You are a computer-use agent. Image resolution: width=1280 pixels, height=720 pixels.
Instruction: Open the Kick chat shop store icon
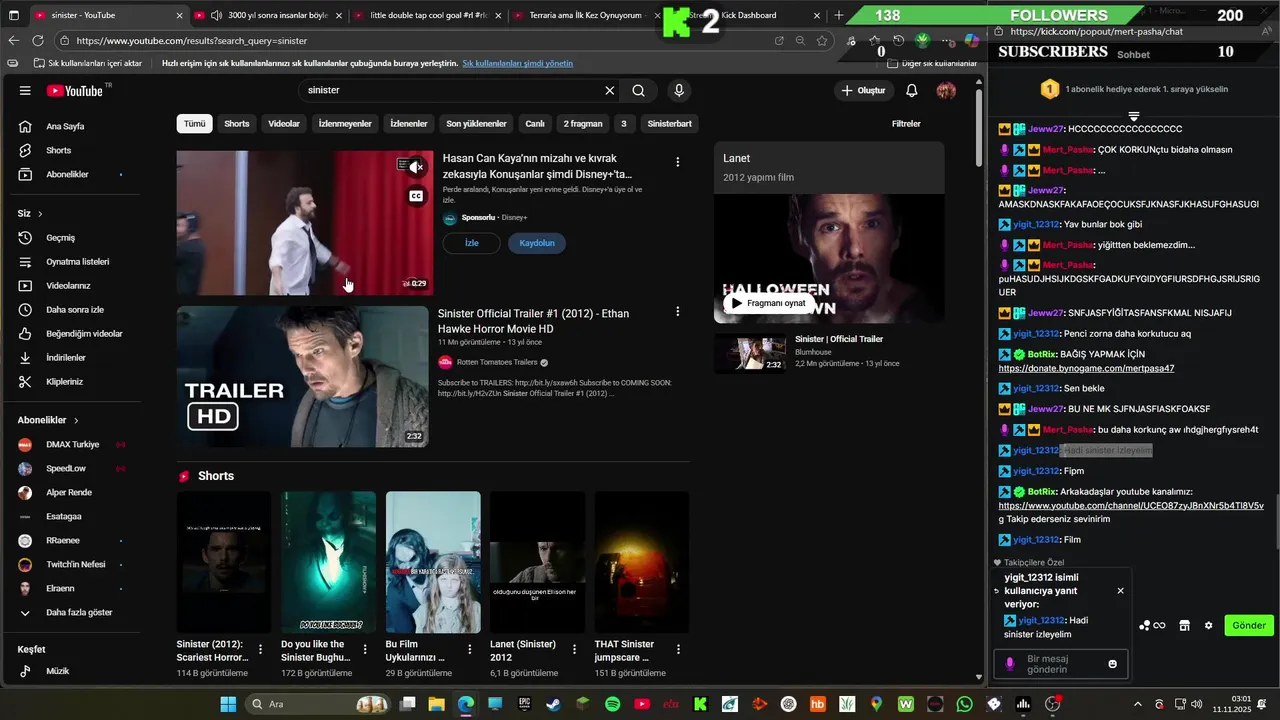1184,626
